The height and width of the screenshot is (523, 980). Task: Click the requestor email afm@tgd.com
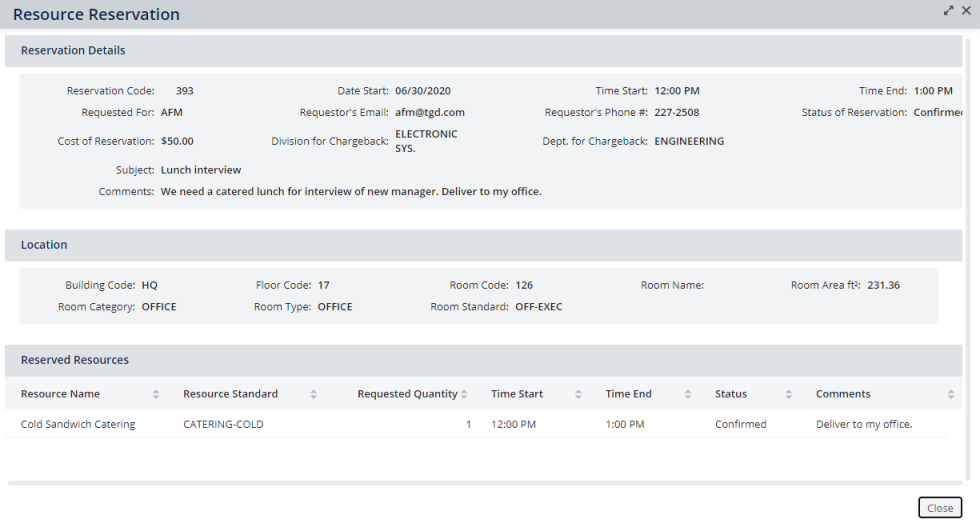(430, 113)
